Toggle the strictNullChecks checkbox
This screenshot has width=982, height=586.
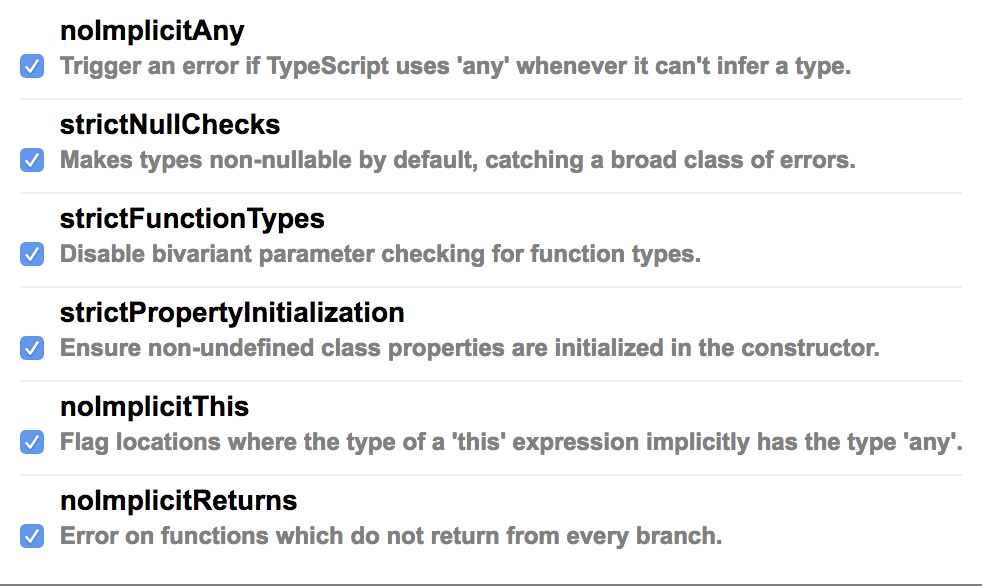(32, 160)
